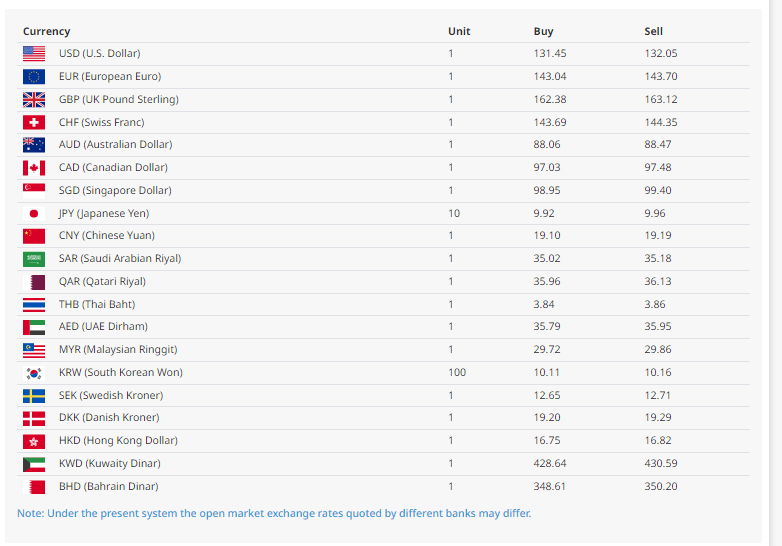Click the Australian flag icon
This screenshot has width=782, height=546.
point(34,145)
